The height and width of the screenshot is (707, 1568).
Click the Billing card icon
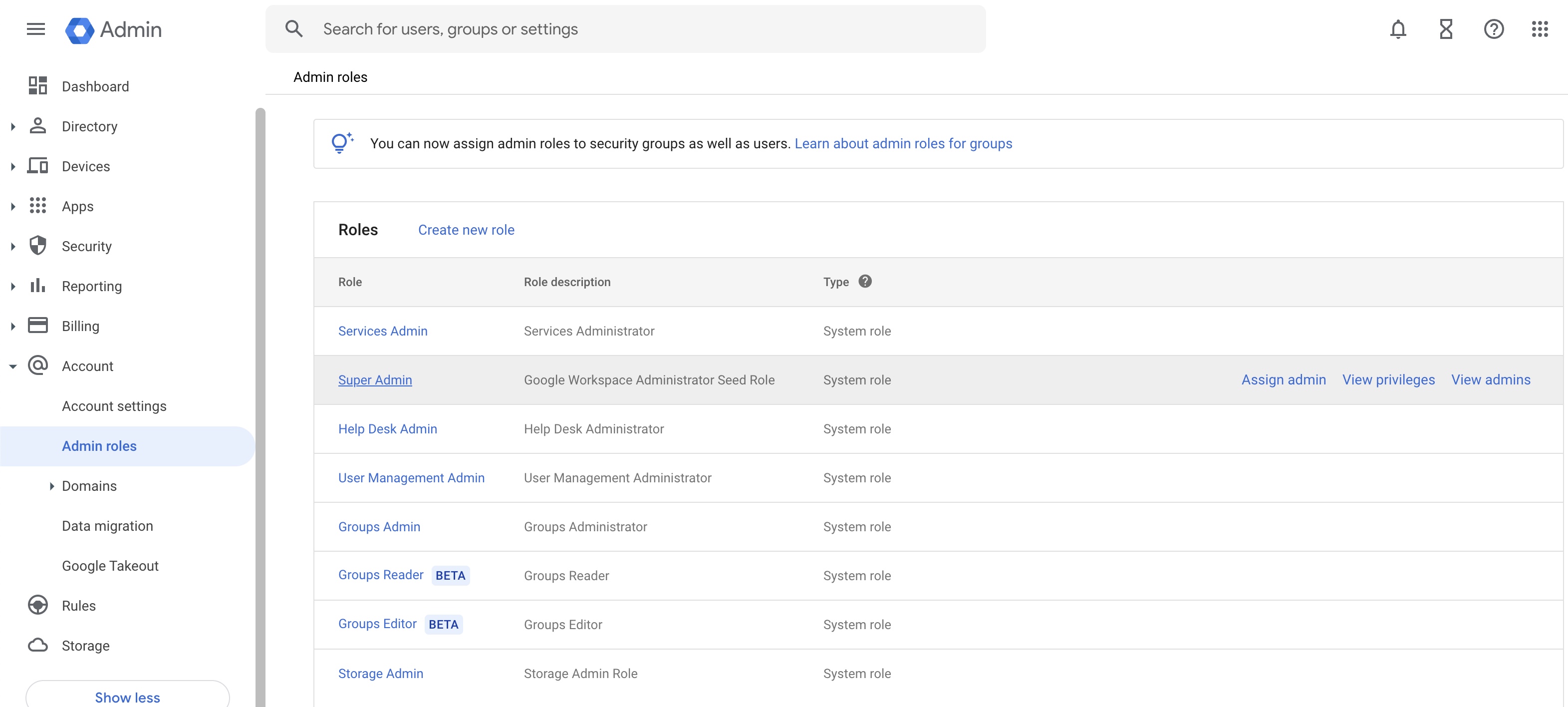38,325
